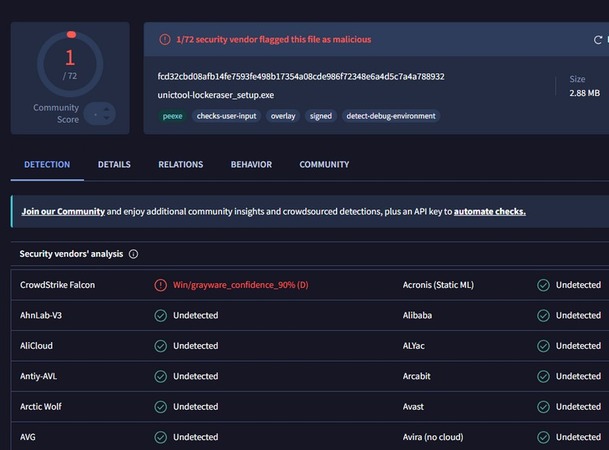Click the Arctic Wolf vendor name
Image resolution: width=609 pixels, height=450 pixels.
click(41, 407)
